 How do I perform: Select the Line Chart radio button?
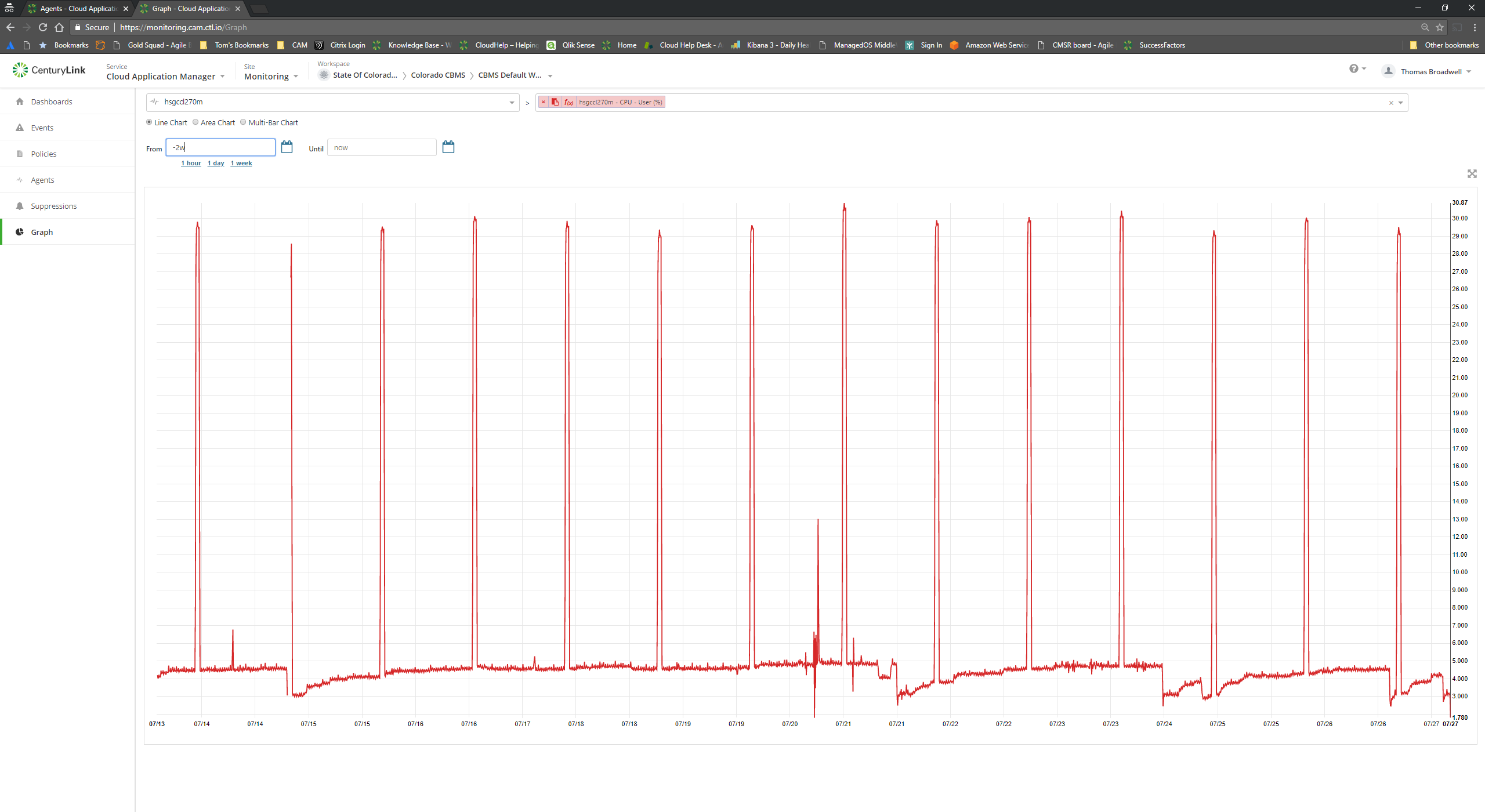click(149, 122)
